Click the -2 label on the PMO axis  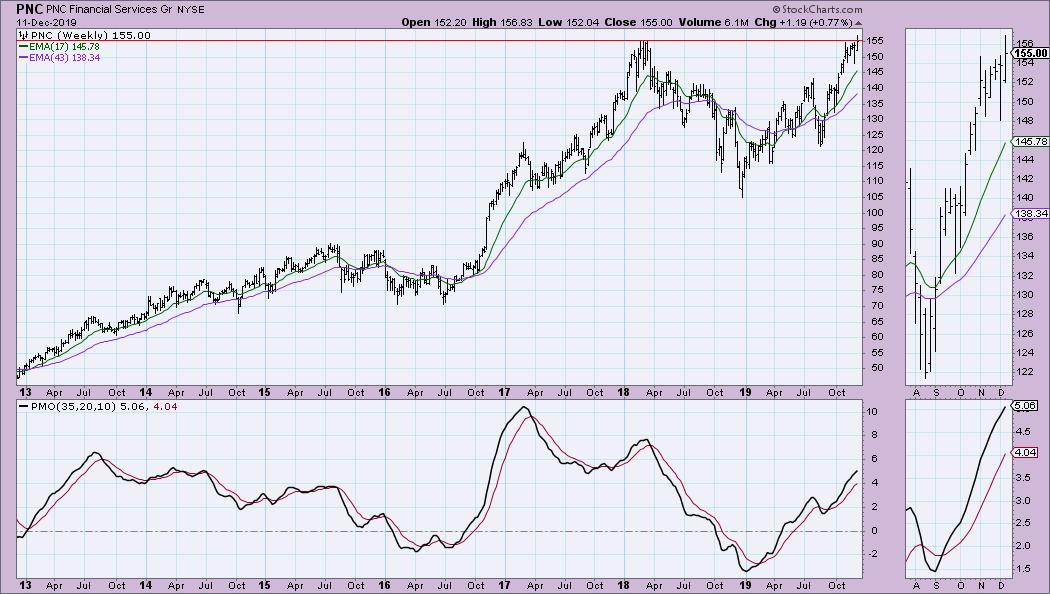point(872,554)
